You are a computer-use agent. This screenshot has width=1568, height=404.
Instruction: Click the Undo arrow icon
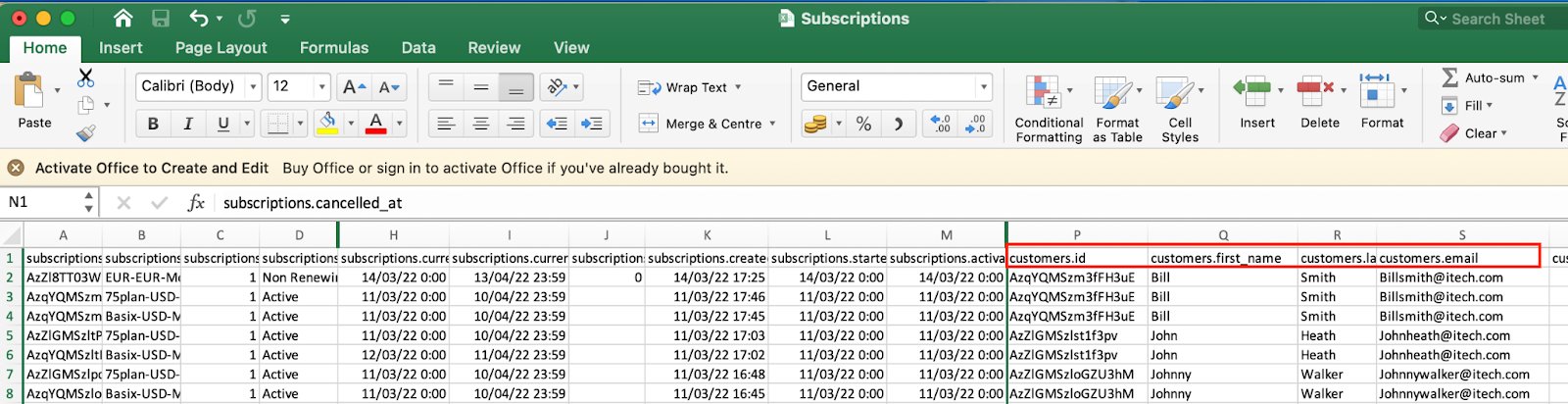[x=199, y=18]
